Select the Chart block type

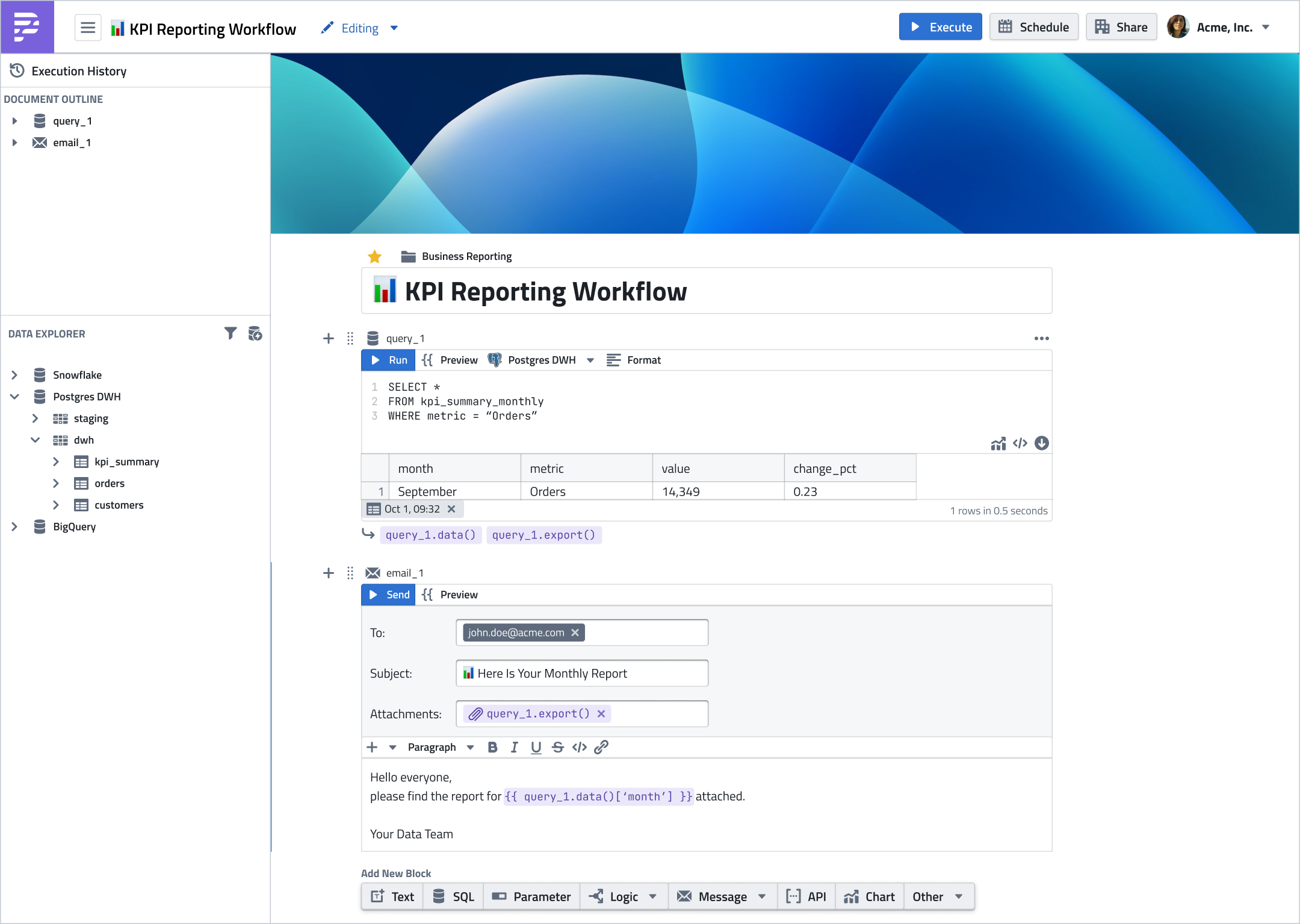point(869,897)
